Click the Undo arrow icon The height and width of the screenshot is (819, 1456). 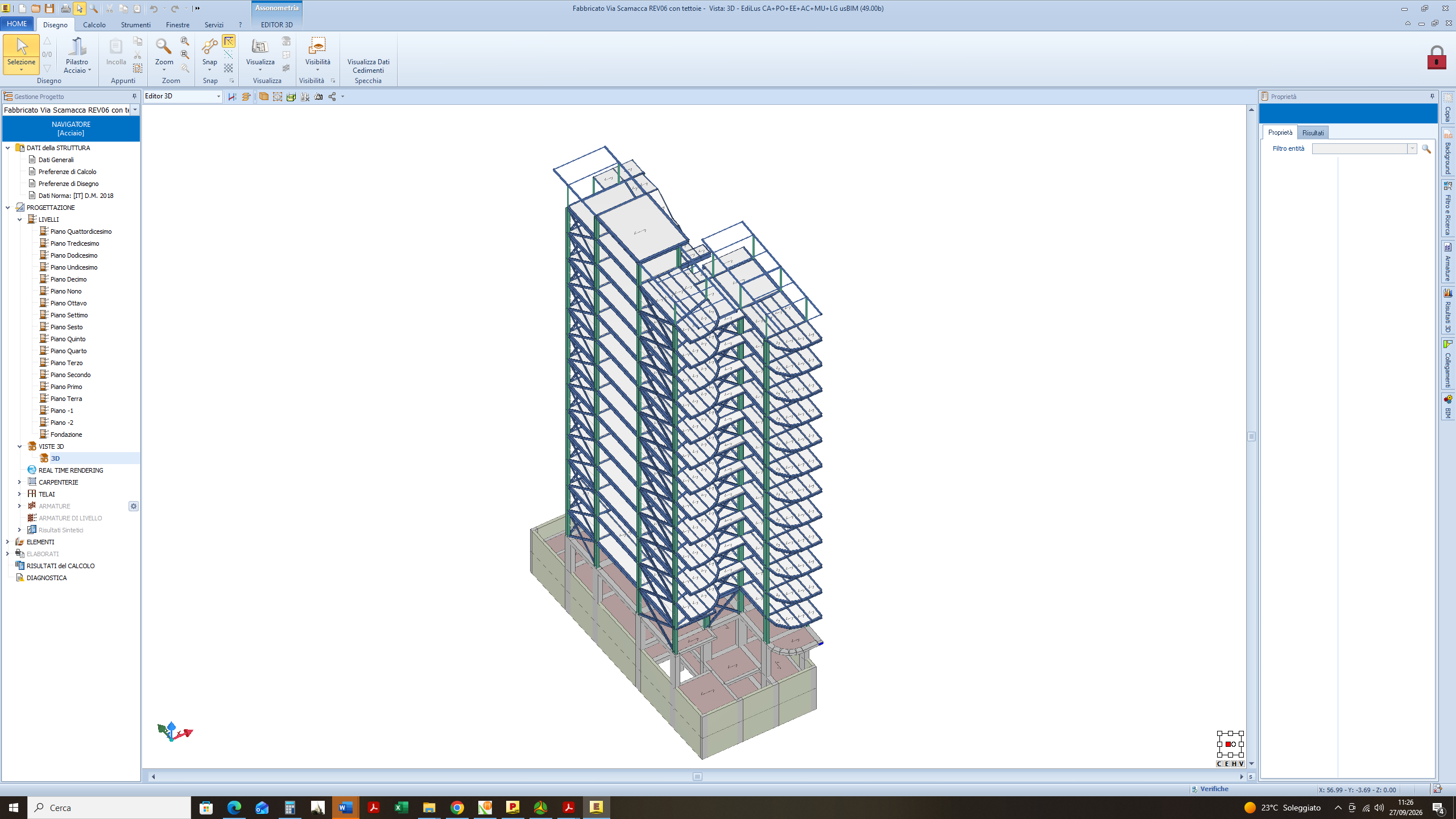[154, 9]
